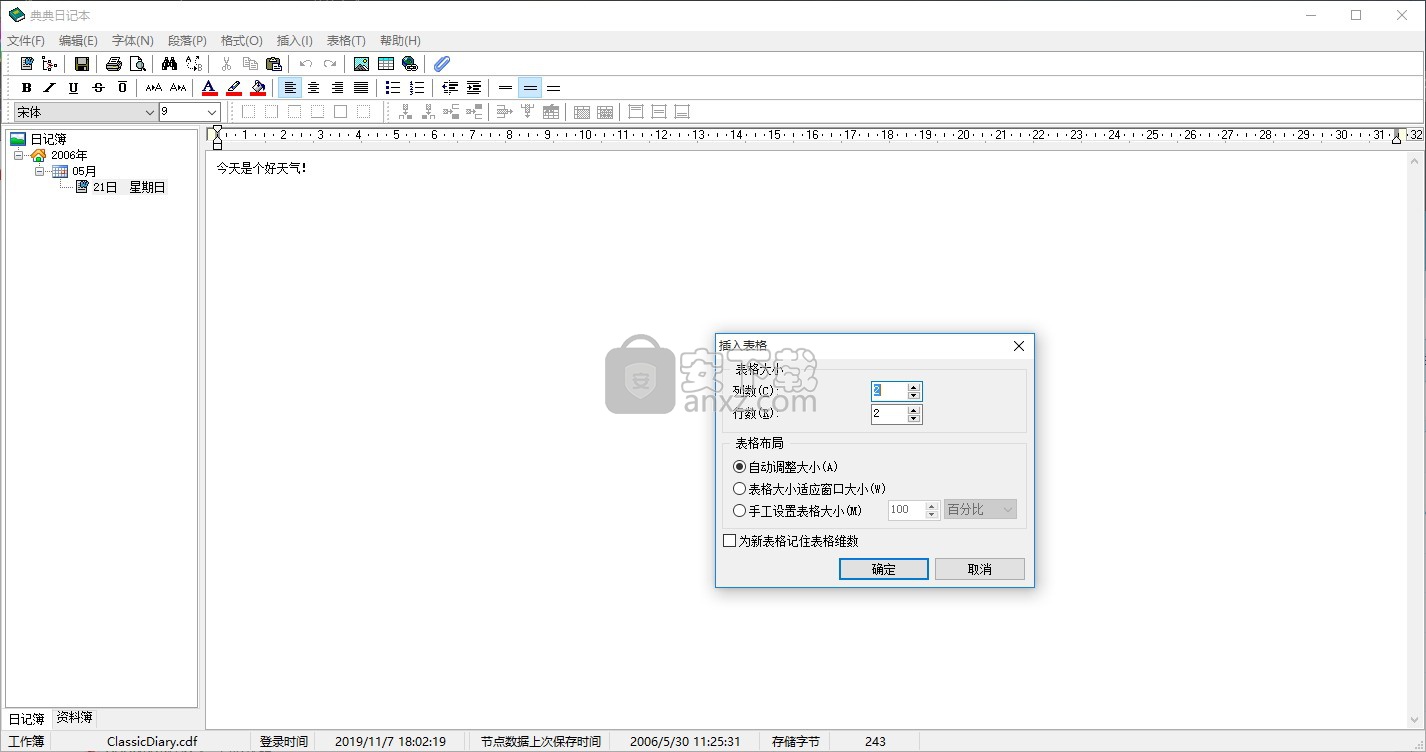Open Print Preview from the toolbar
The image size is (1426, 752).
click(x=138, y=64)
